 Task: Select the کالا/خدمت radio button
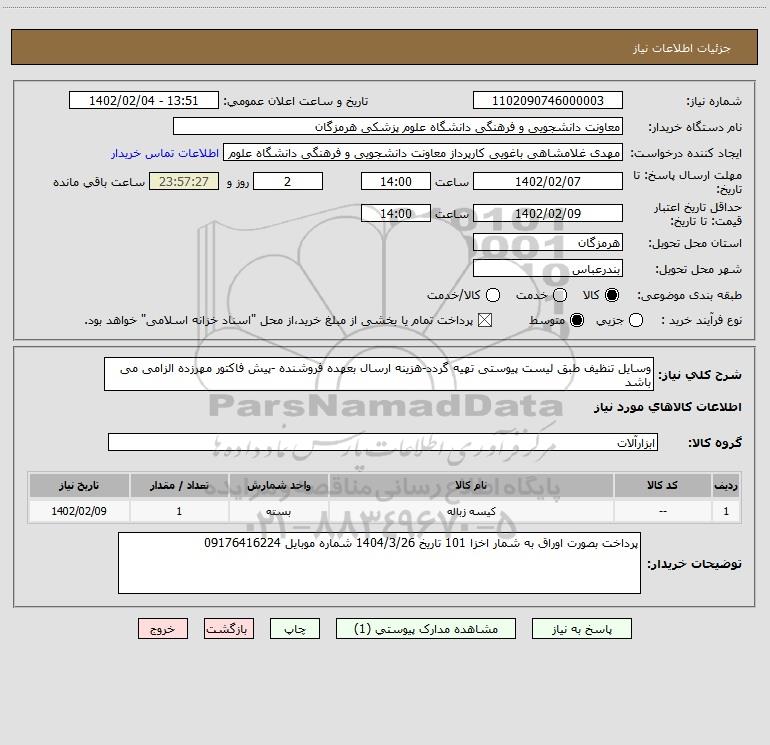pos(493,295)
